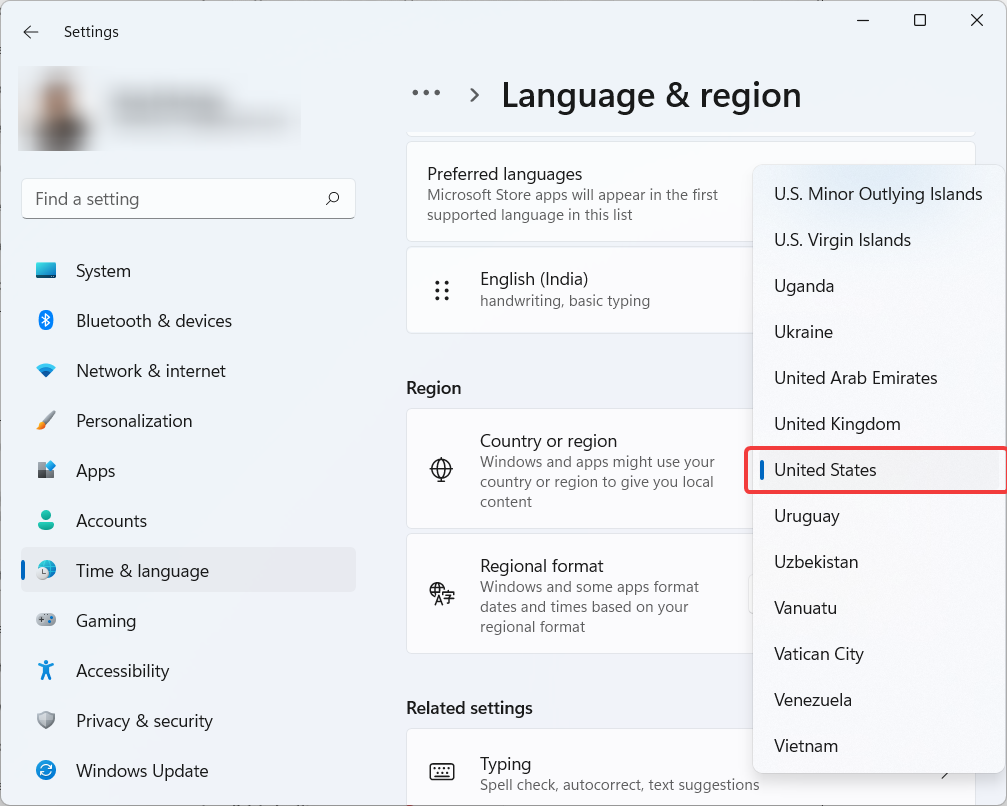Screen dimensions: 1007x806
Task: Open Bluetooth via its Bluetooth icon
Action: (46, 320)
